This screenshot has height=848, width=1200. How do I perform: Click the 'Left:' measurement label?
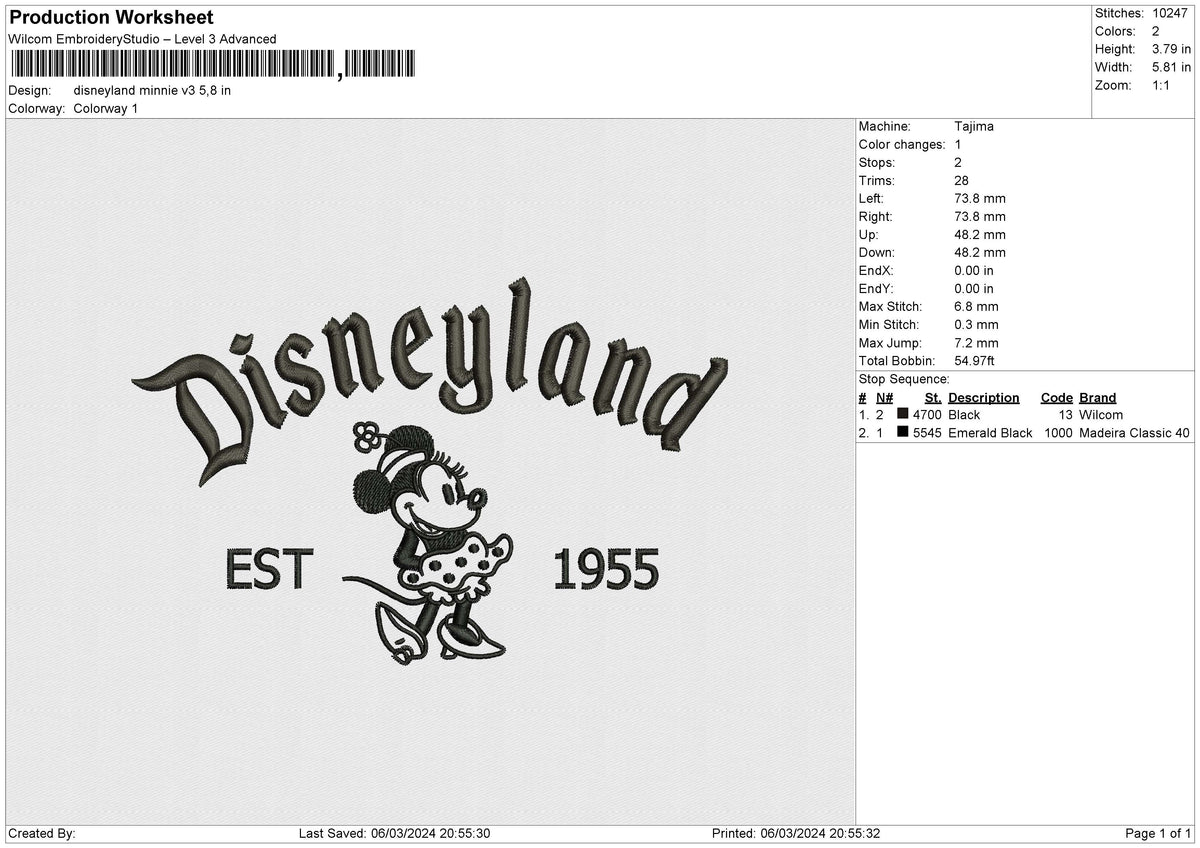(x=872, y=199)
